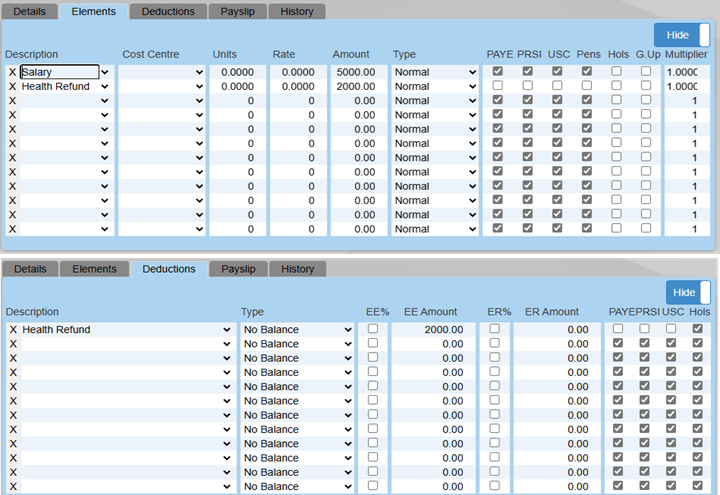Open the Salary description dropdown
The image size is (720, 495).
click(105, 73)
